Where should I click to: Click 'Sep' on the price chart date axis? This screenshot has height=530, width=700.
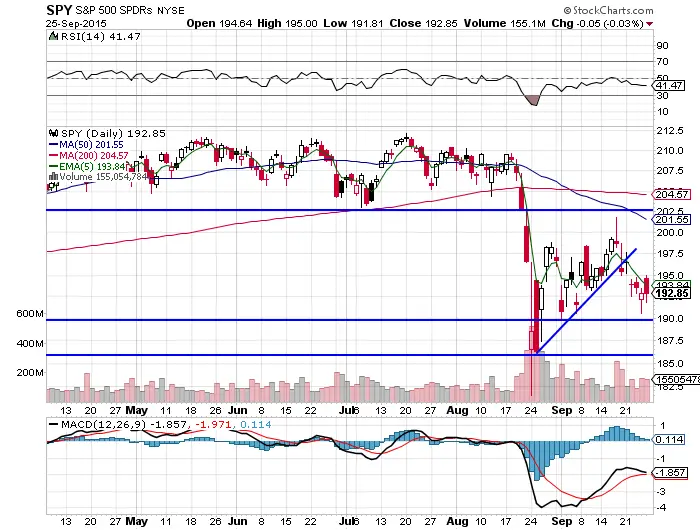pyautogui.click(x=562, y=410)
